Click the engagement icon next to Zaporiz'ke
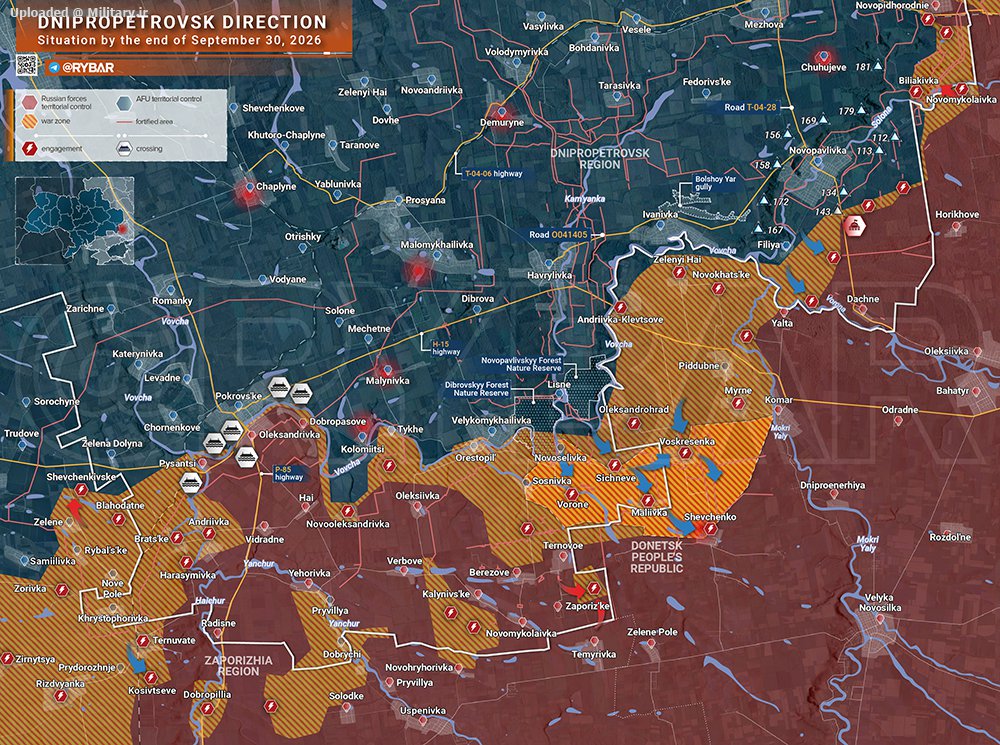The height and width of the screenshot is (745, 1000). (594, 587)
